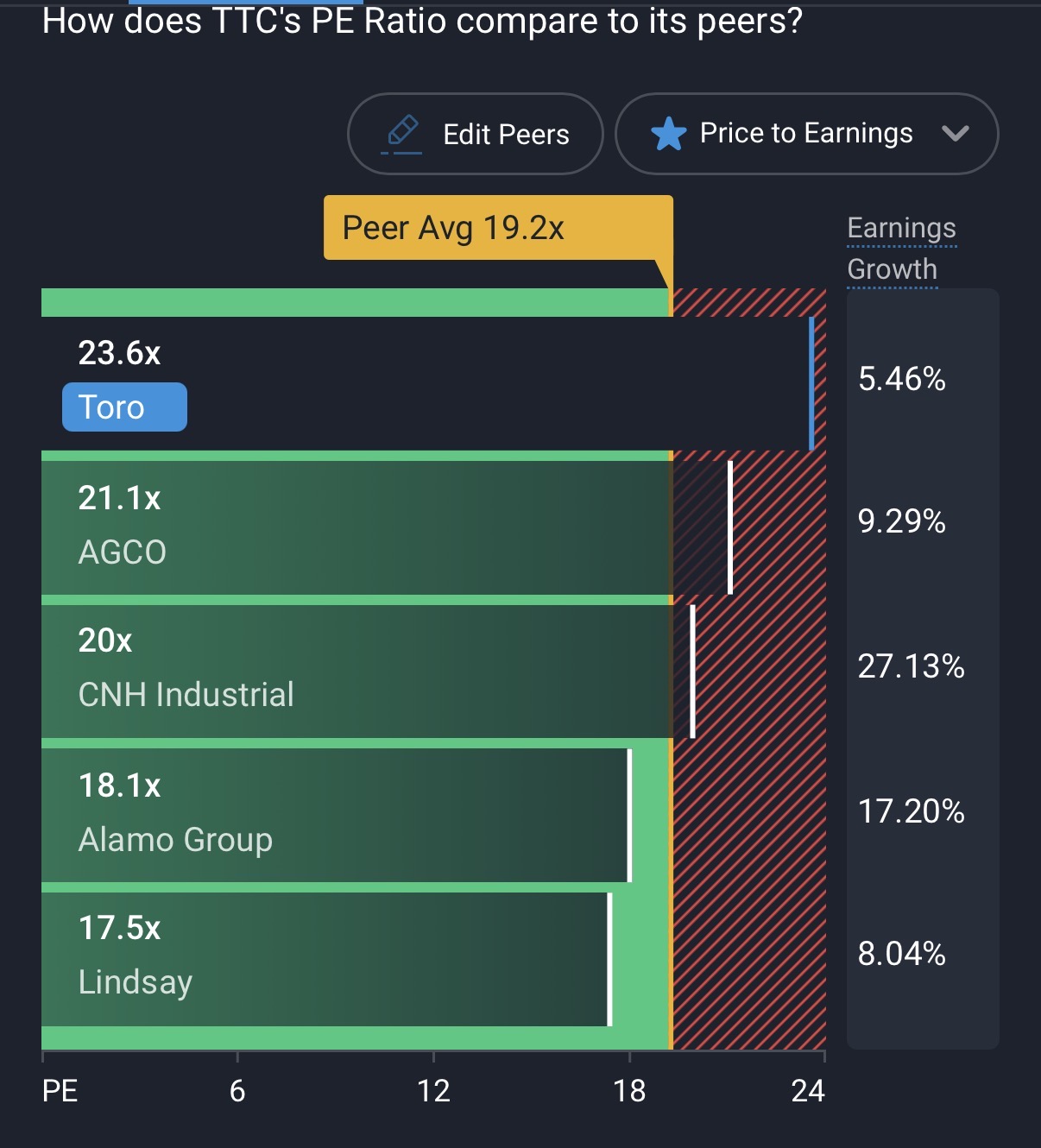Open the Edit Peers button
Viewport: 1041px width, 1148px height.
475,134
